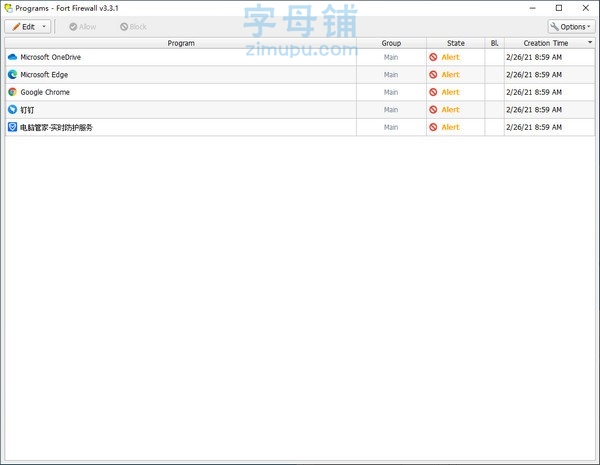Screen dimensions: 600x465
Task: Select the Google Chrome row name
Action: pos(45,92)
